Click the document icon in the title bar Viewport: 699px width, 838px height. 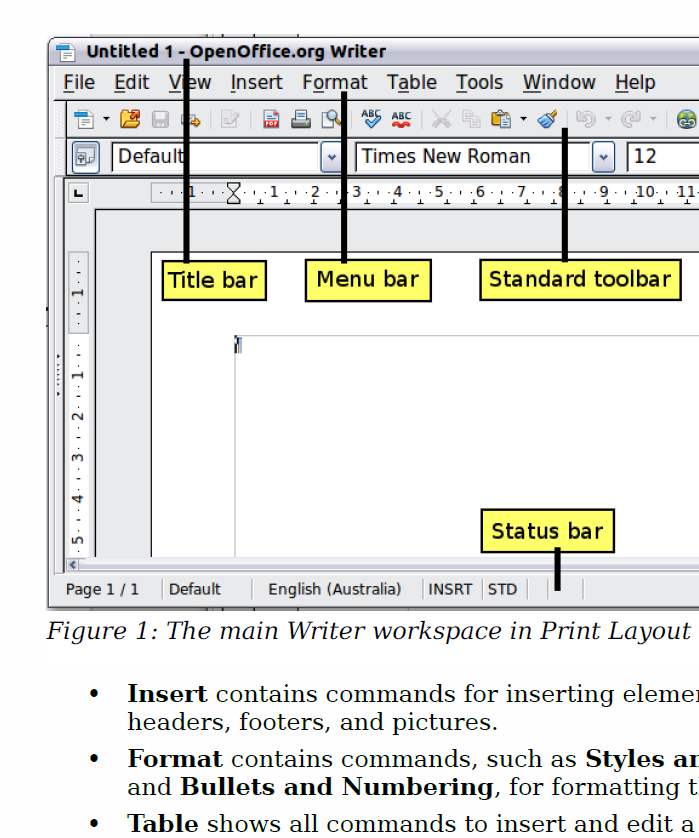tap(66, 52)
